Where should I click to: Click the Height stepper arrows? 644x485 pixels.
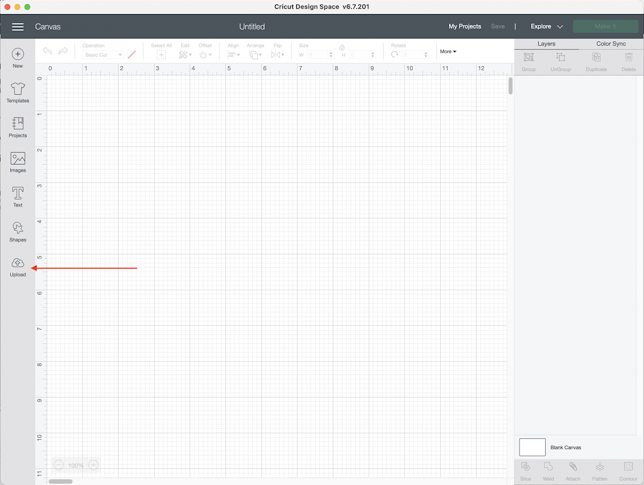(373, 55)
